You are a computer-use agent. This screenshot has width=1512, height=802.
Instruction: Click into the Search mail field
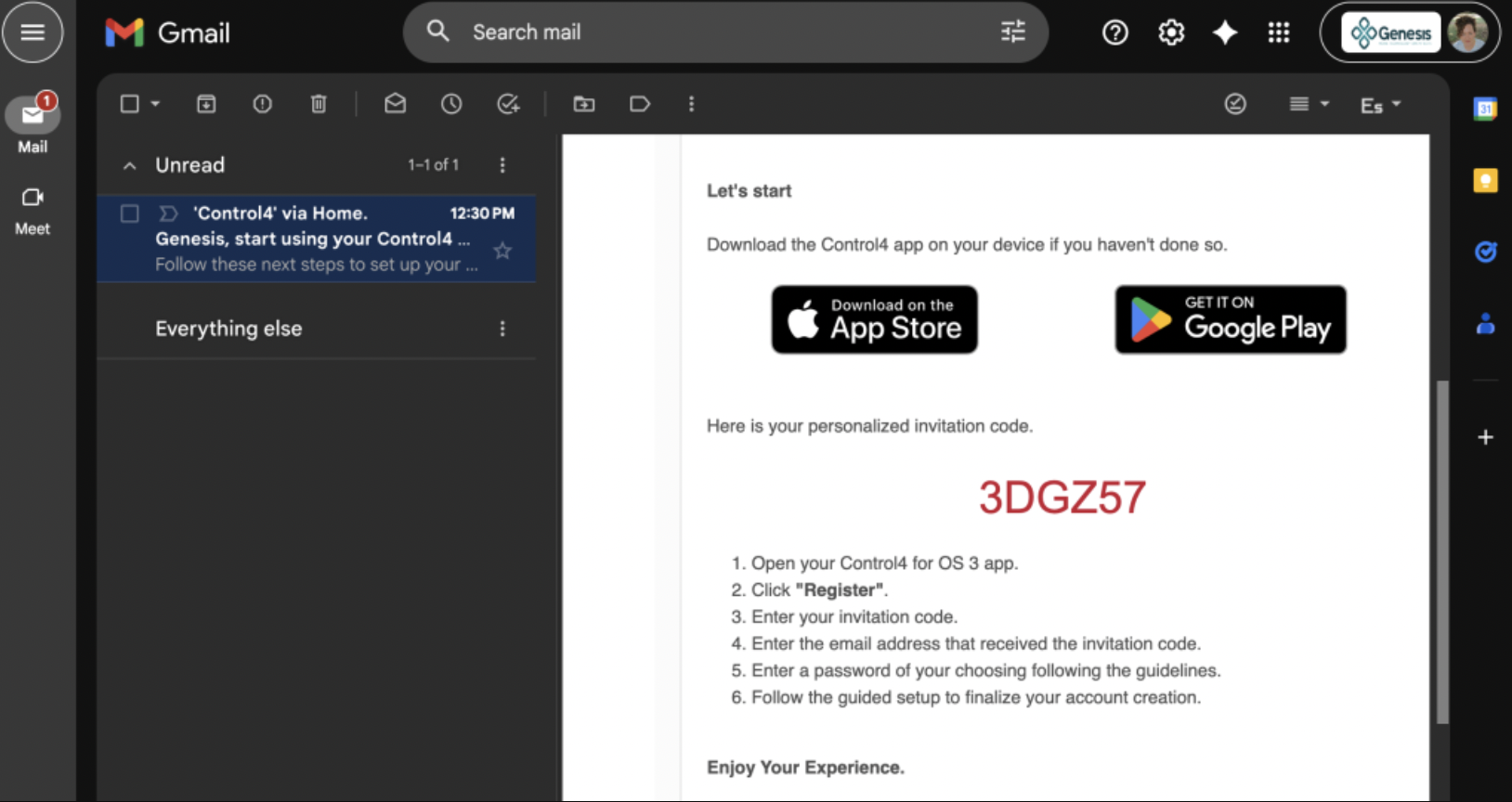point(724,32)
